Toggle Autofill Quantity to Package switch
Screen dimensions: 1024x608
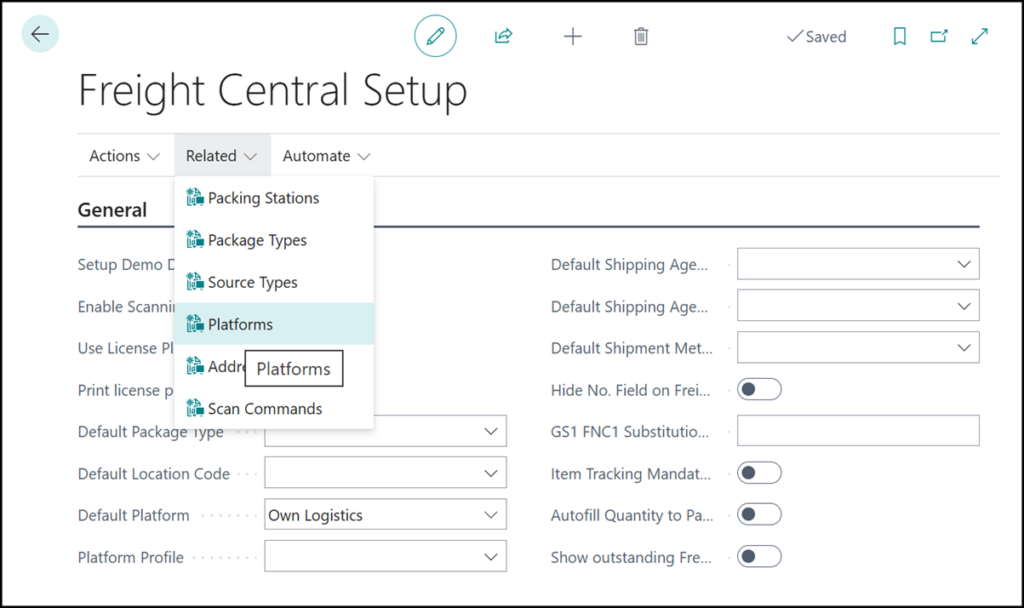click(x=759, y=515)
